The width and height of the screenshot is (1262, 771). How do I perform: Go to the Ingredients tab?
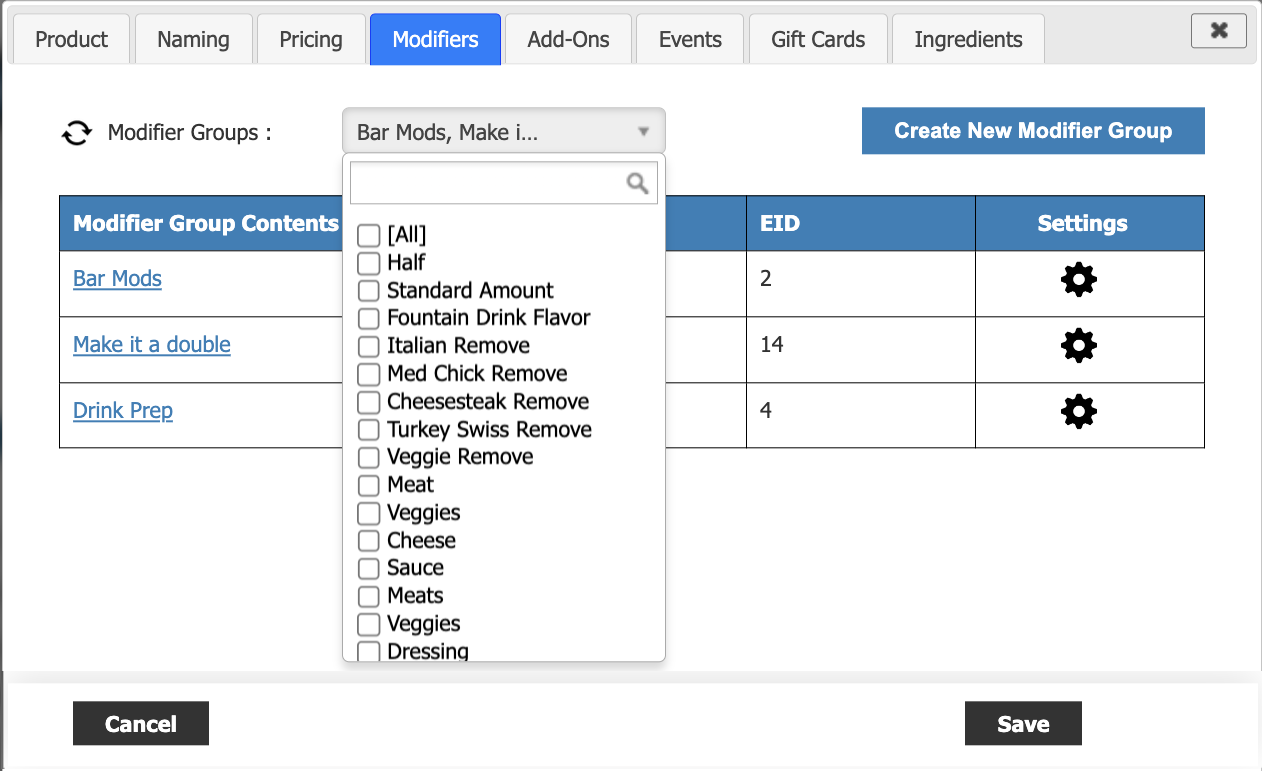pos(968,40)
